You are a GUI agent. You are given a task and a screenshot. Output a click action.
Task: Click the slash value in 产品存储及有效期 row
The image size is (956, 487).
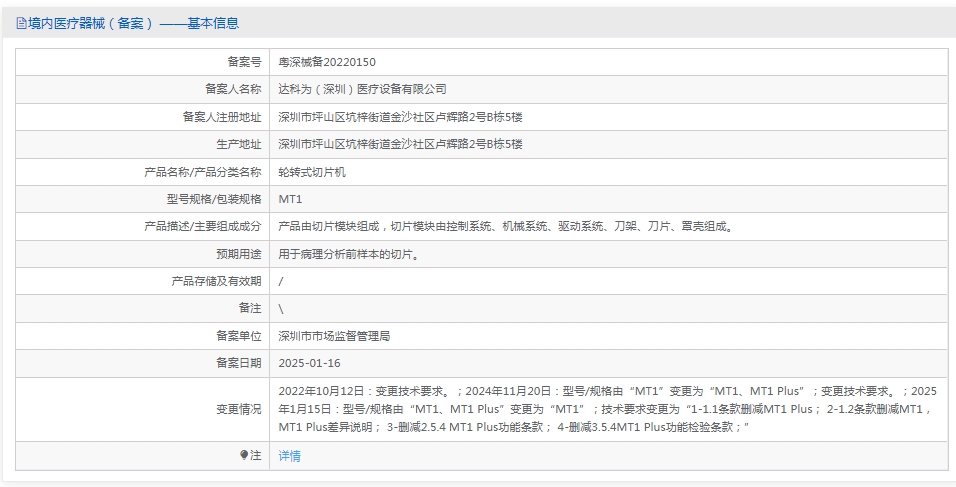coord(281,282)
